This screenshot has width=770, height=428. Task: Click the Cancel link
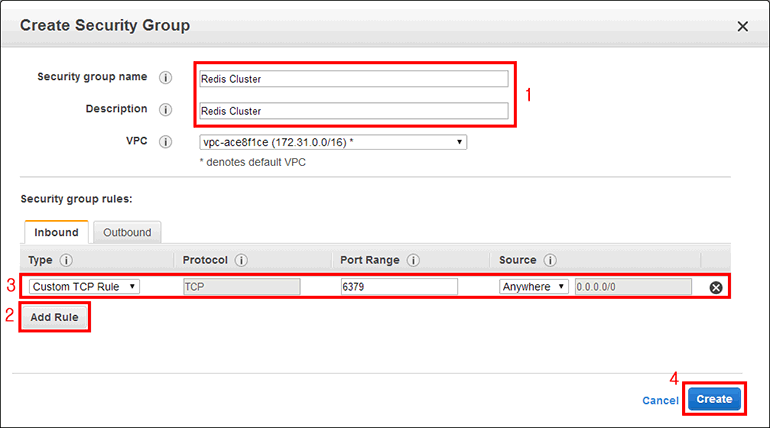tap(660, 400)
